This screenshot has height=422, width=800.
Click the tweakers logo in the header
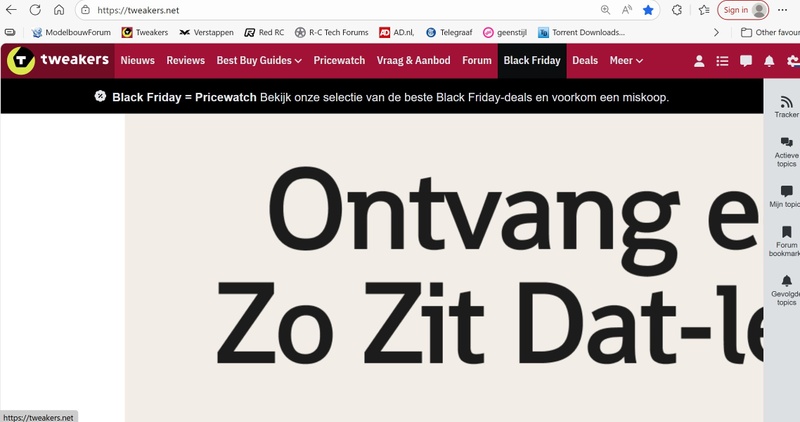click(x=58, y=60)
